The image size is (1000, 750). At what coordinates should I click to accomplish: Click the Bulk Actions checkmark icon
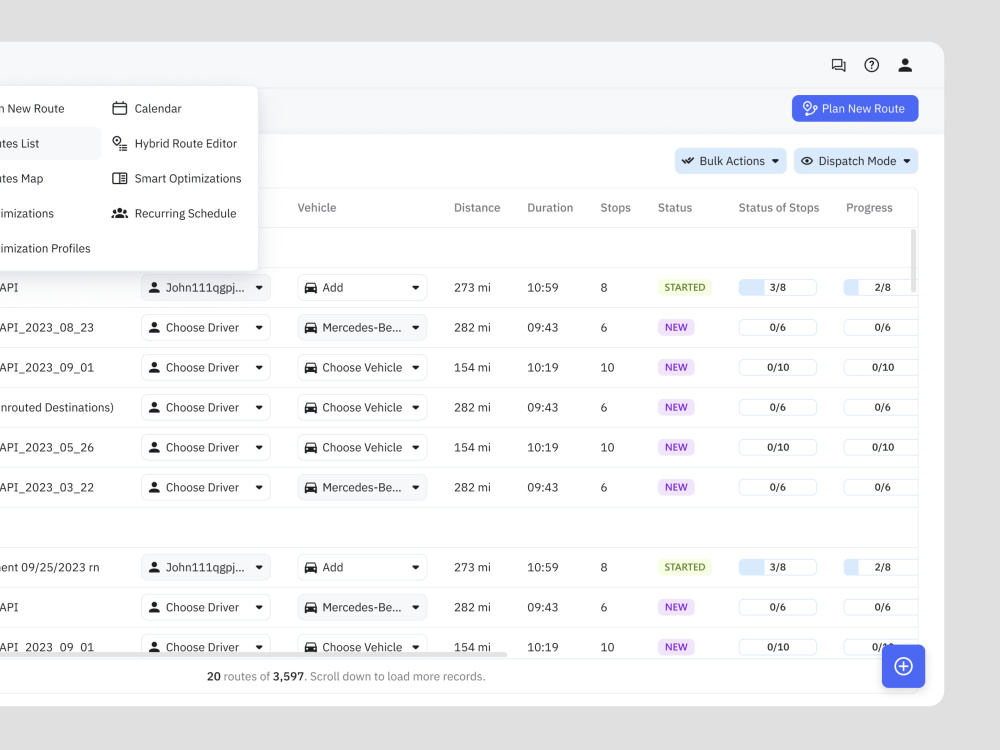(x=688, y=161)
